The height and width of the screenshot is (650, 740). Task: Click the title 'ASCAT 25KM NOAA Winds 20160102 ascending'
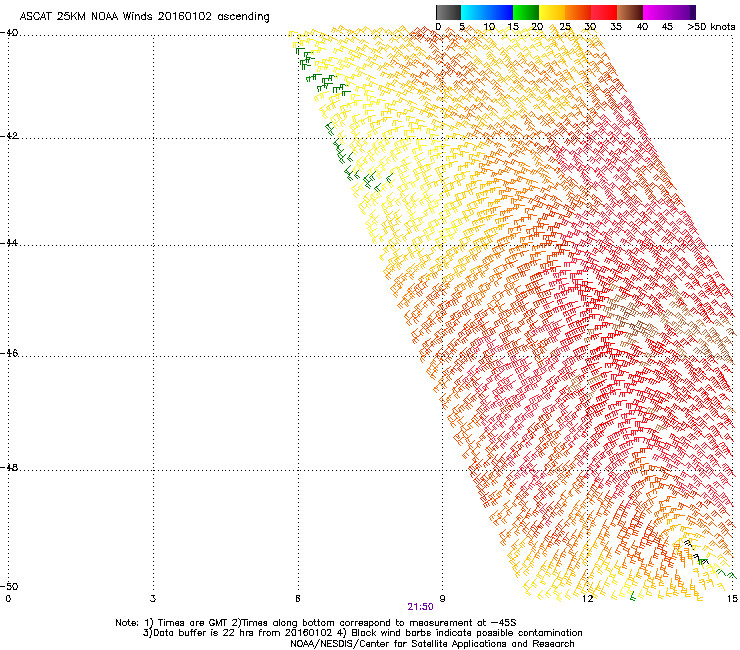coord(144,17)
